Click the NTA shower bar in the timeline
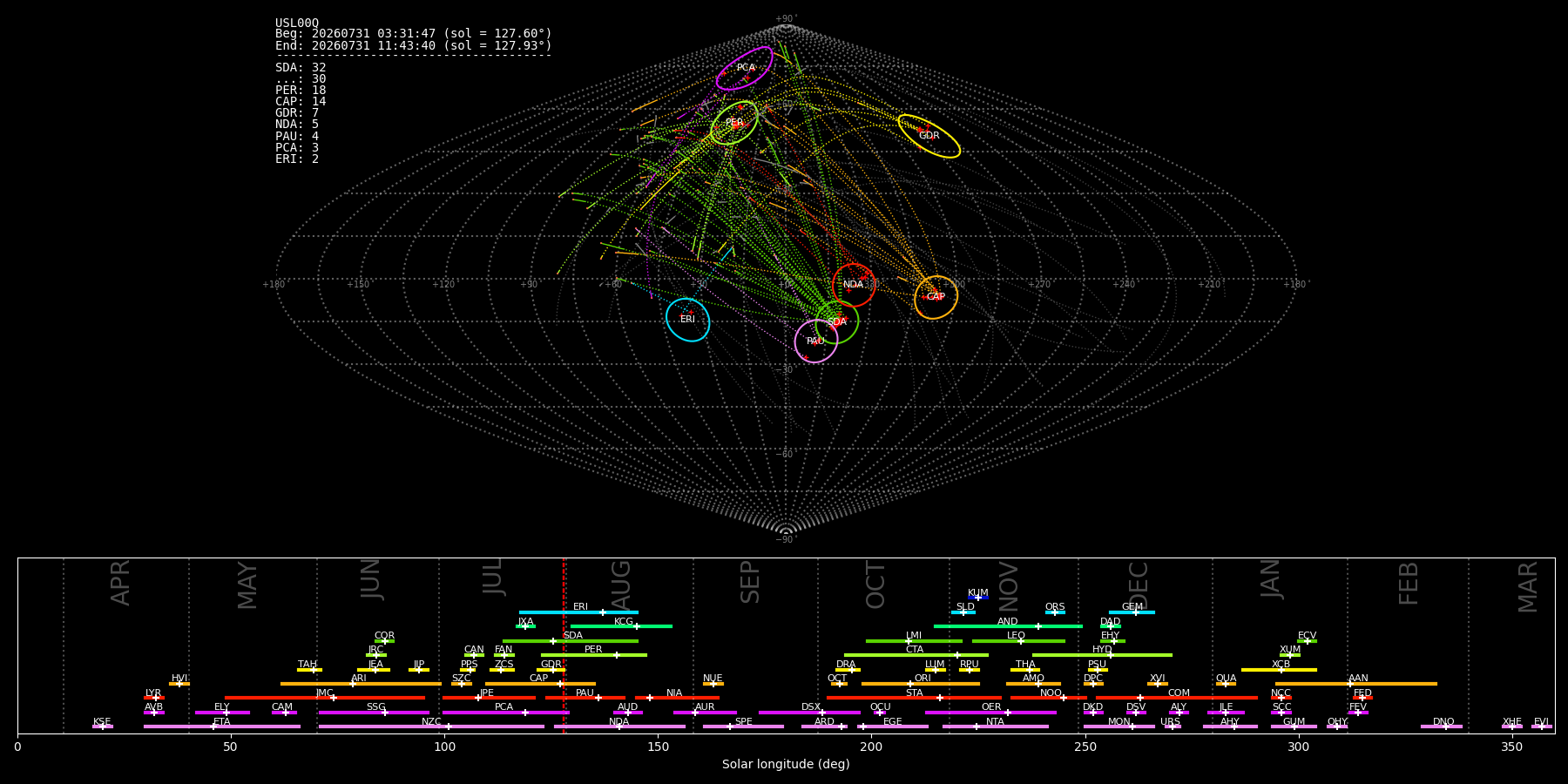Viewport: 1568px width, 784px height. pyautogui.click(x=995, y=727)
